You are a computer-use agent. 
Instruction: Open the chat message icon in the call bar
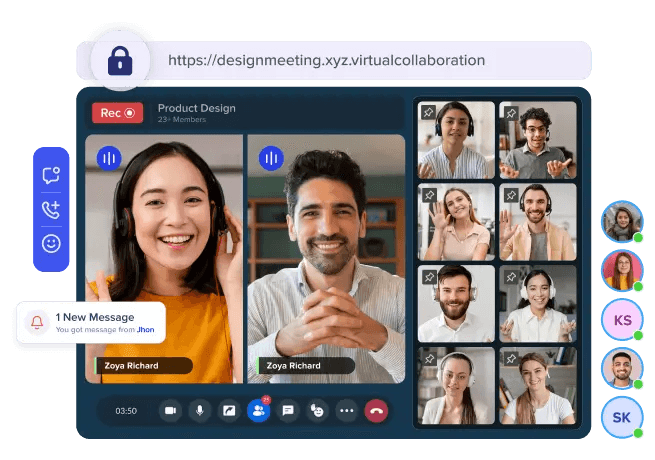[x=288, y=411]
